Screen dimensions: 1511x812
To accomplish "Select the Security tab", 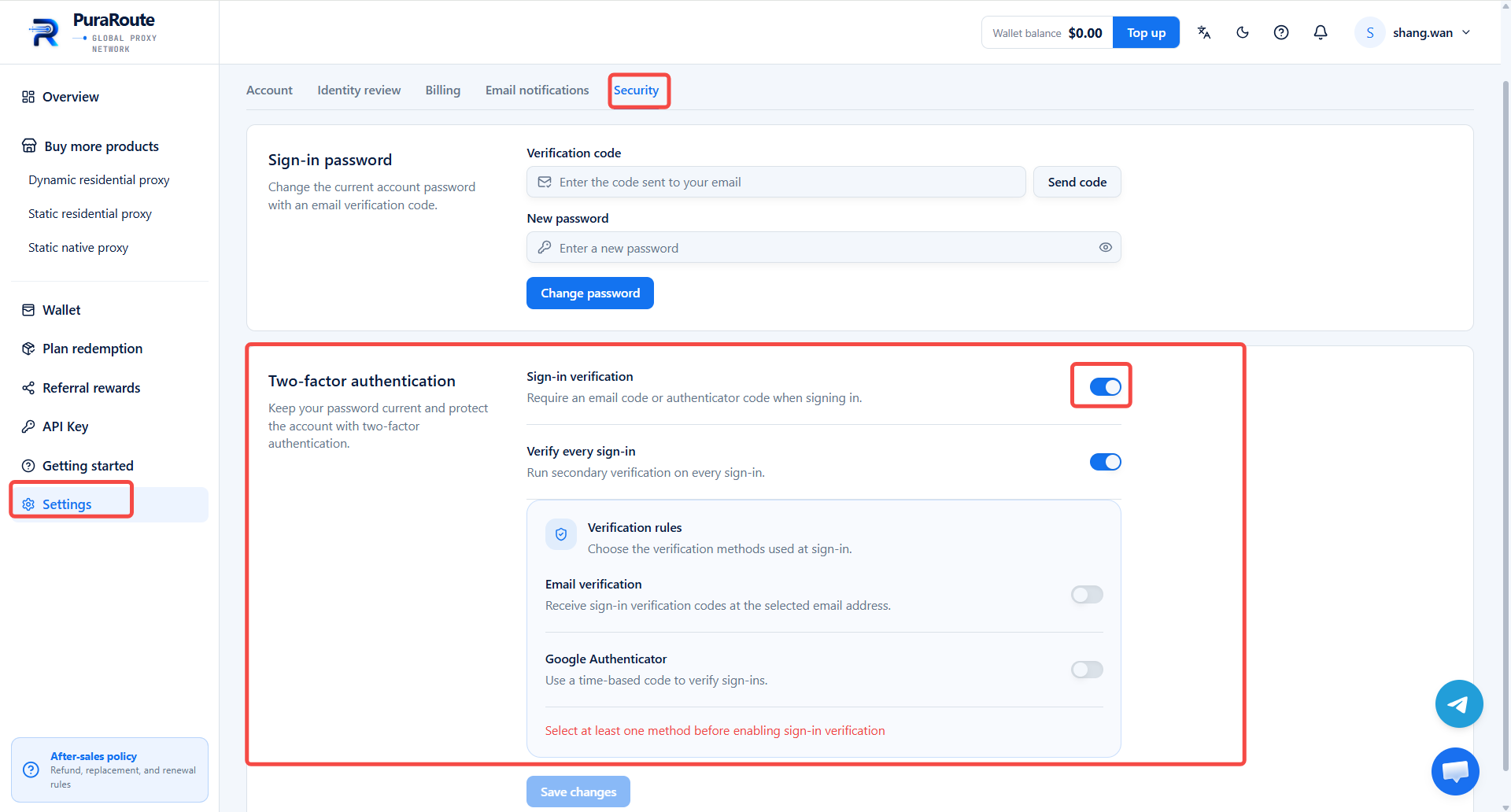I will pos(636,90).
